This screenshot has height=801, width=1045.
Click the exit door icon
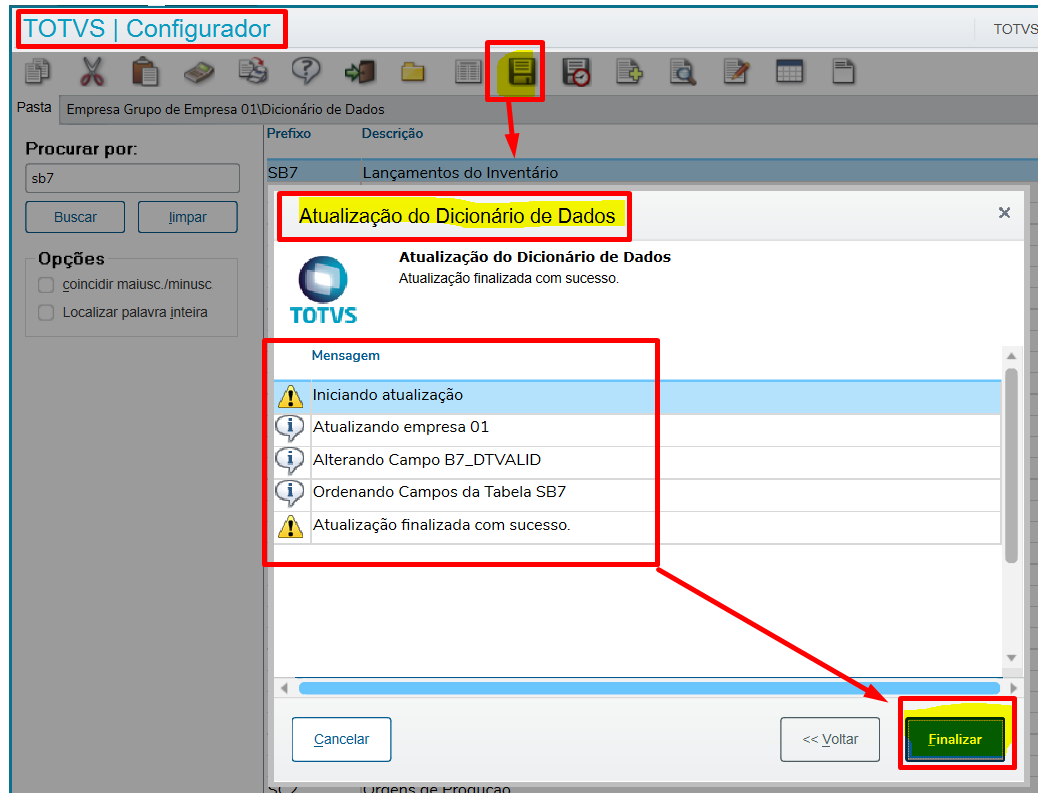point(360,72)
